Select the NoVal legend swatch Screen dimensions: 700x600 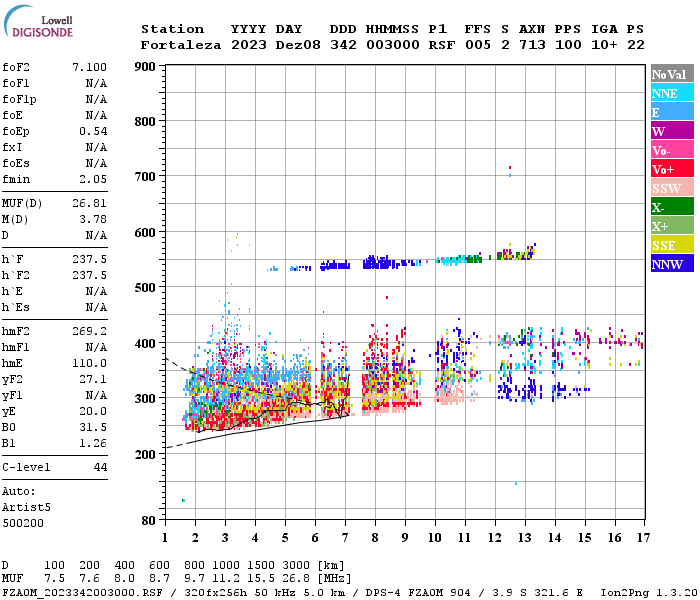coord(672,74)
